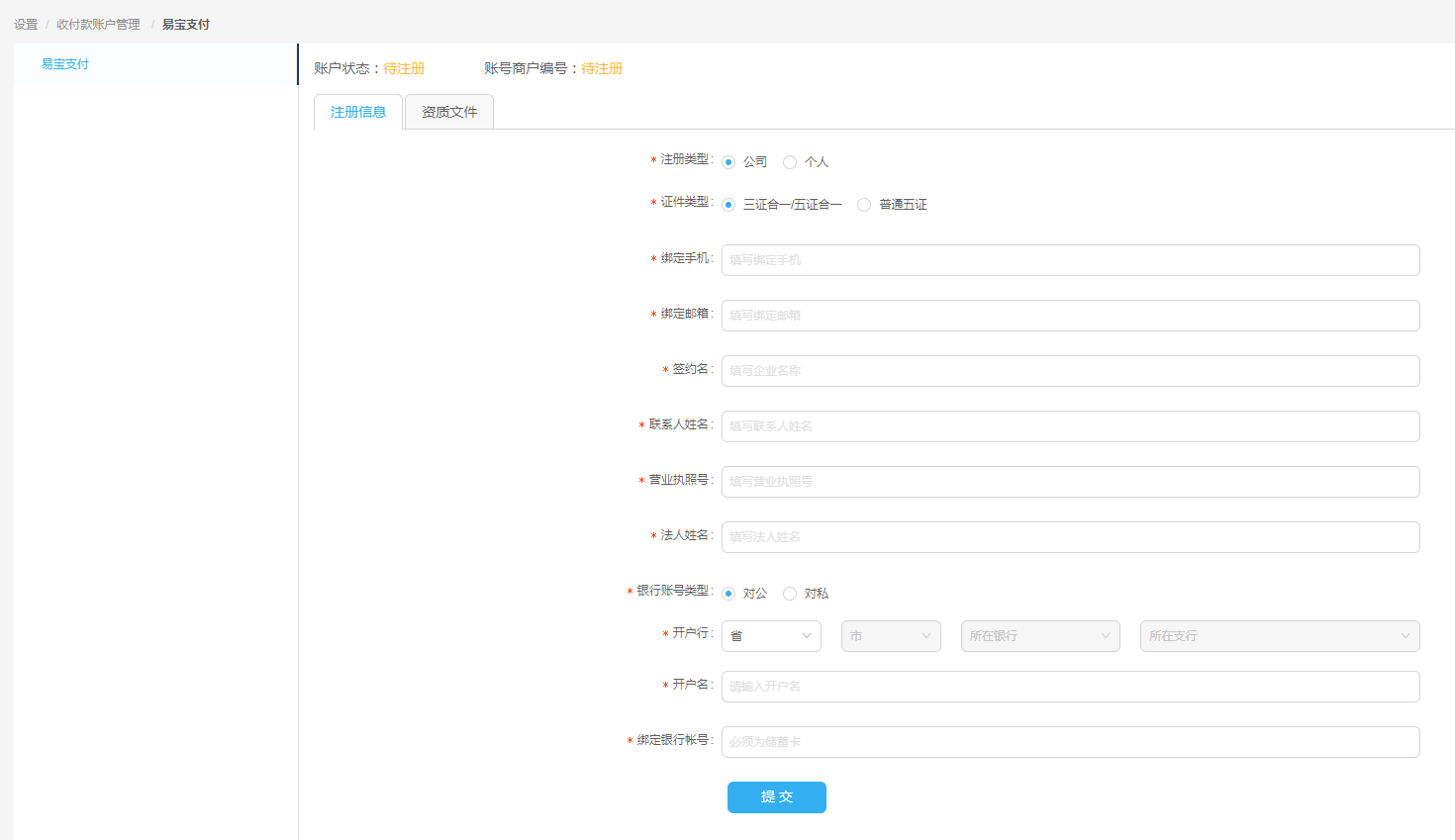Switch to the 注册信息 tab
The height and width of the screenshot is (840, 1455).
pyautogui.click(x=358, y=112)
